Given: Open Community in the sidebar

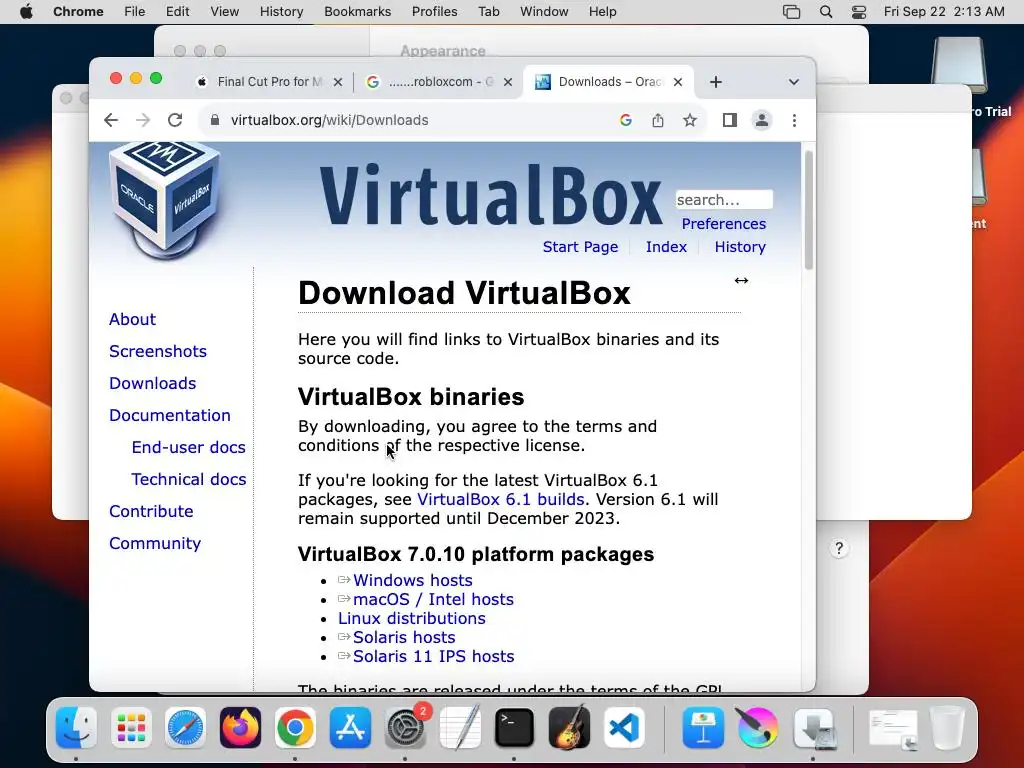Looking at the screenshot, I should point(155,543).
